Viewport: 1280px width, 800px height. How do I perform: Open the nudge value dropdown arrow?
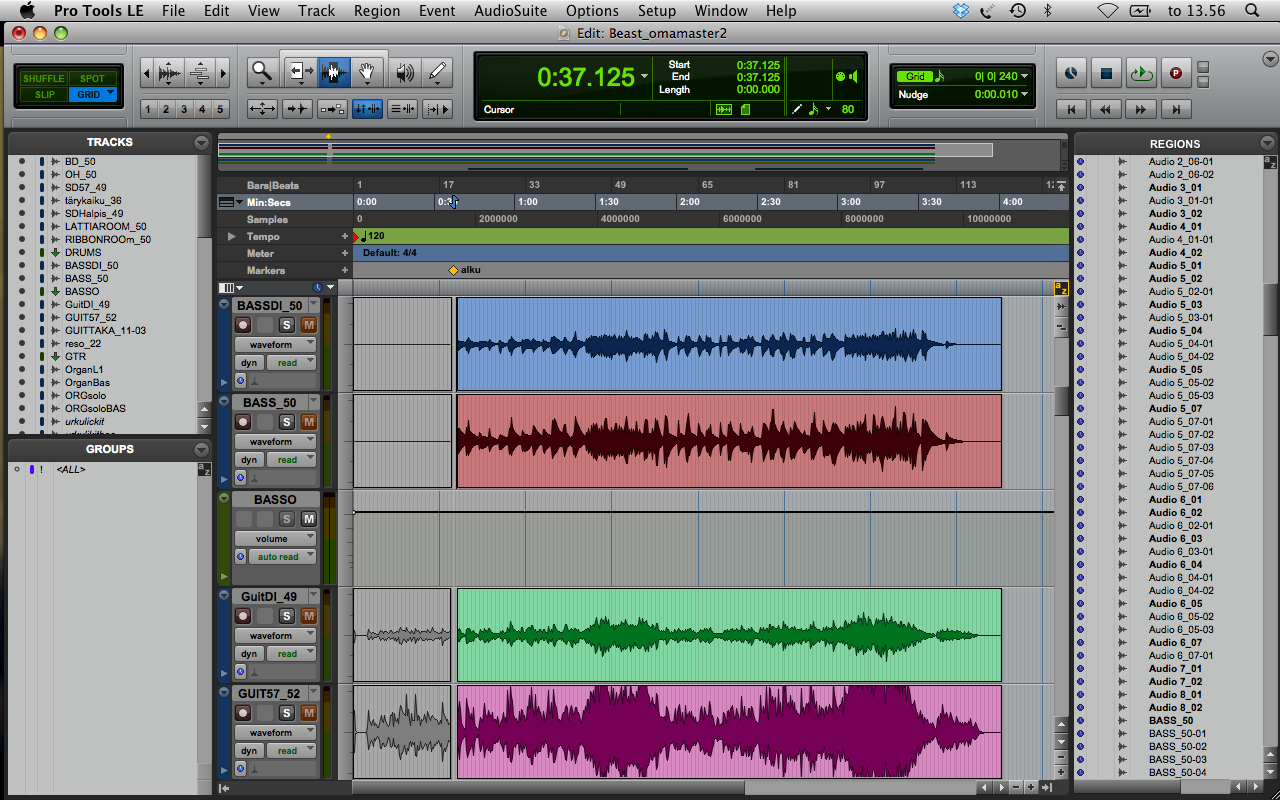(1025, 95)
